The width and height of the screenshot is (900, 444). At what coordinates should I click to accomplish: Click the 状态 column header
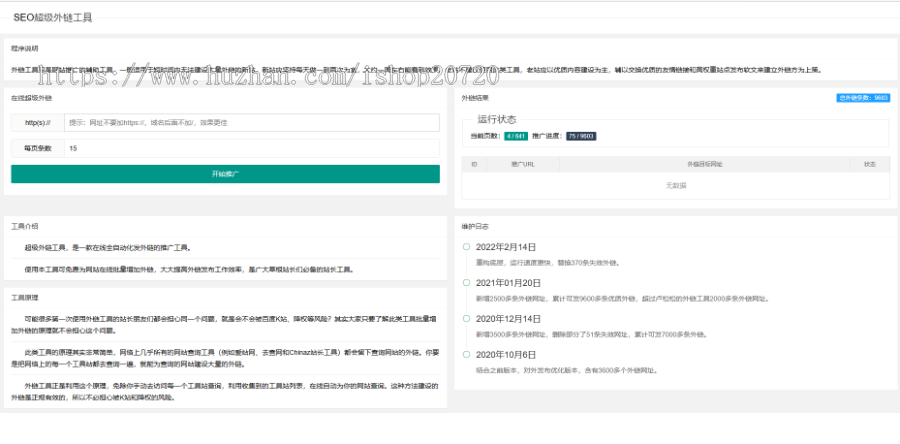(x=870, y=164)
